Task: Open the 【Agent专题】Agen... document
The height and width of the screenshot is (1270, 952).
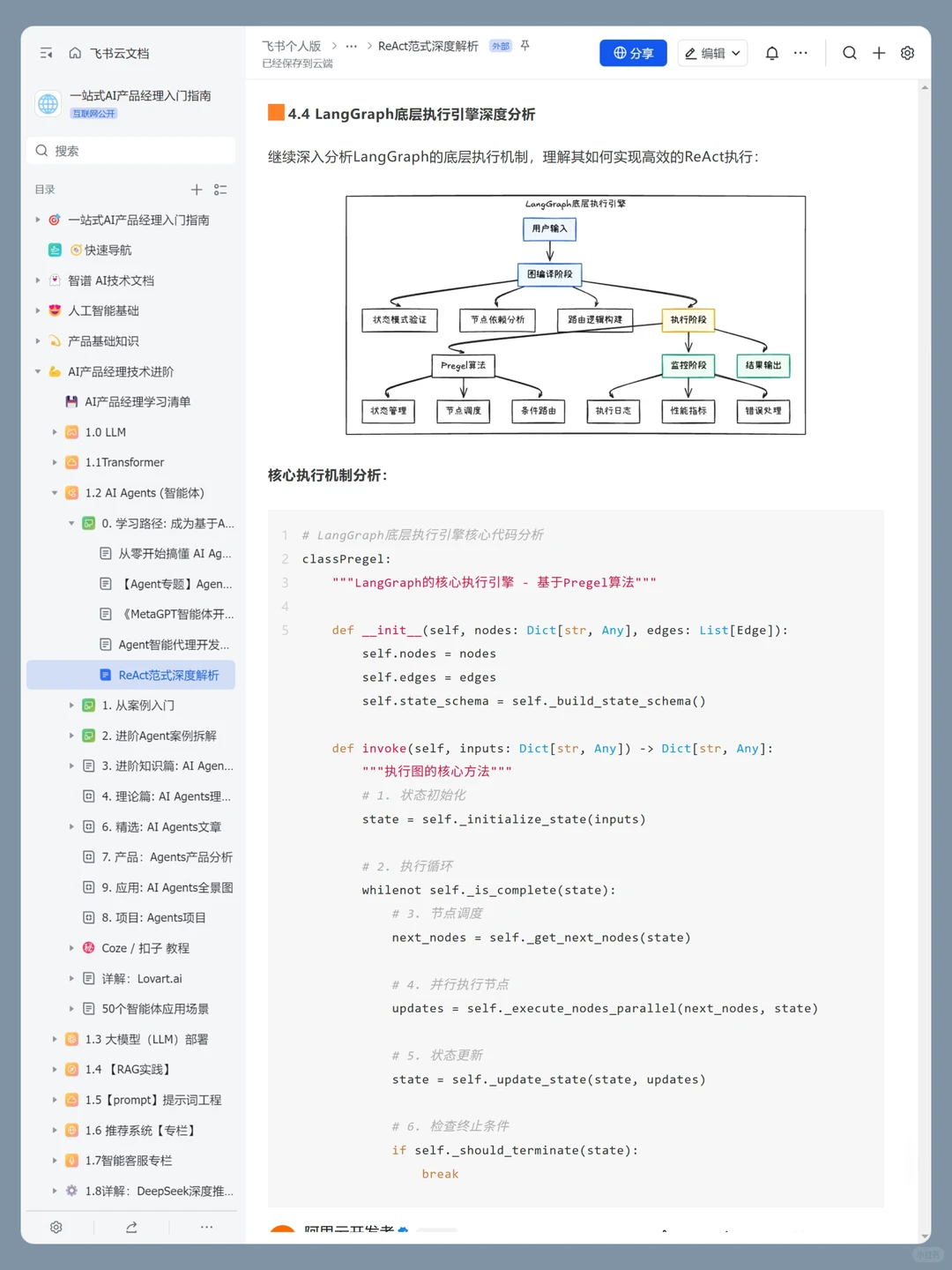Action: (130, 584)
